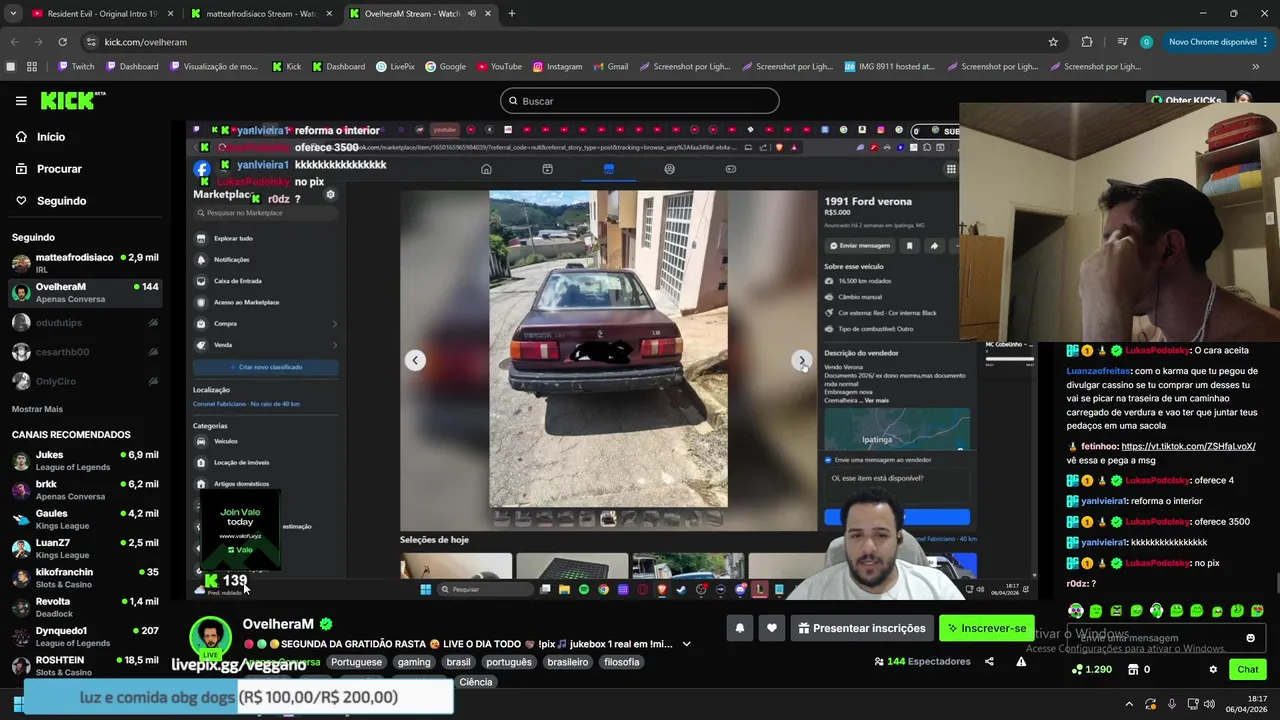
Task: Click the filosofia tag
Action: pos(621,662)
